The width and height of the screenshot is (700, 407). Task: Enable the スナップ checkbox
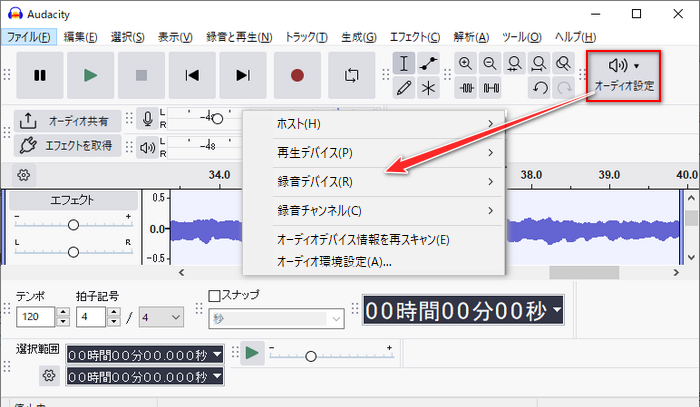(x=215, y=295)
